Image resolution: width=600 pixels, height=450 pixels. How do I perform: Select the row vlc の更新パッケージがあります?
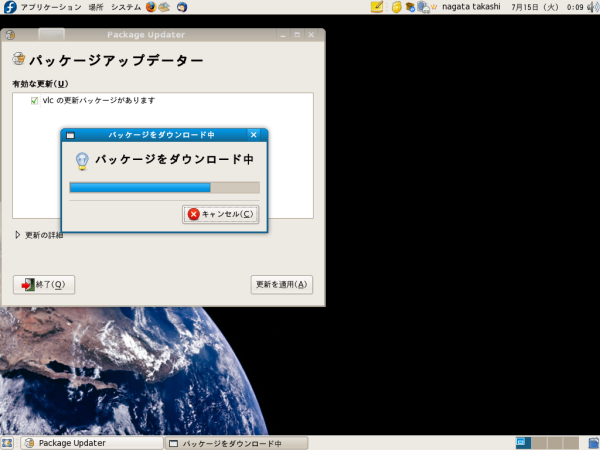tap(163, 101)
